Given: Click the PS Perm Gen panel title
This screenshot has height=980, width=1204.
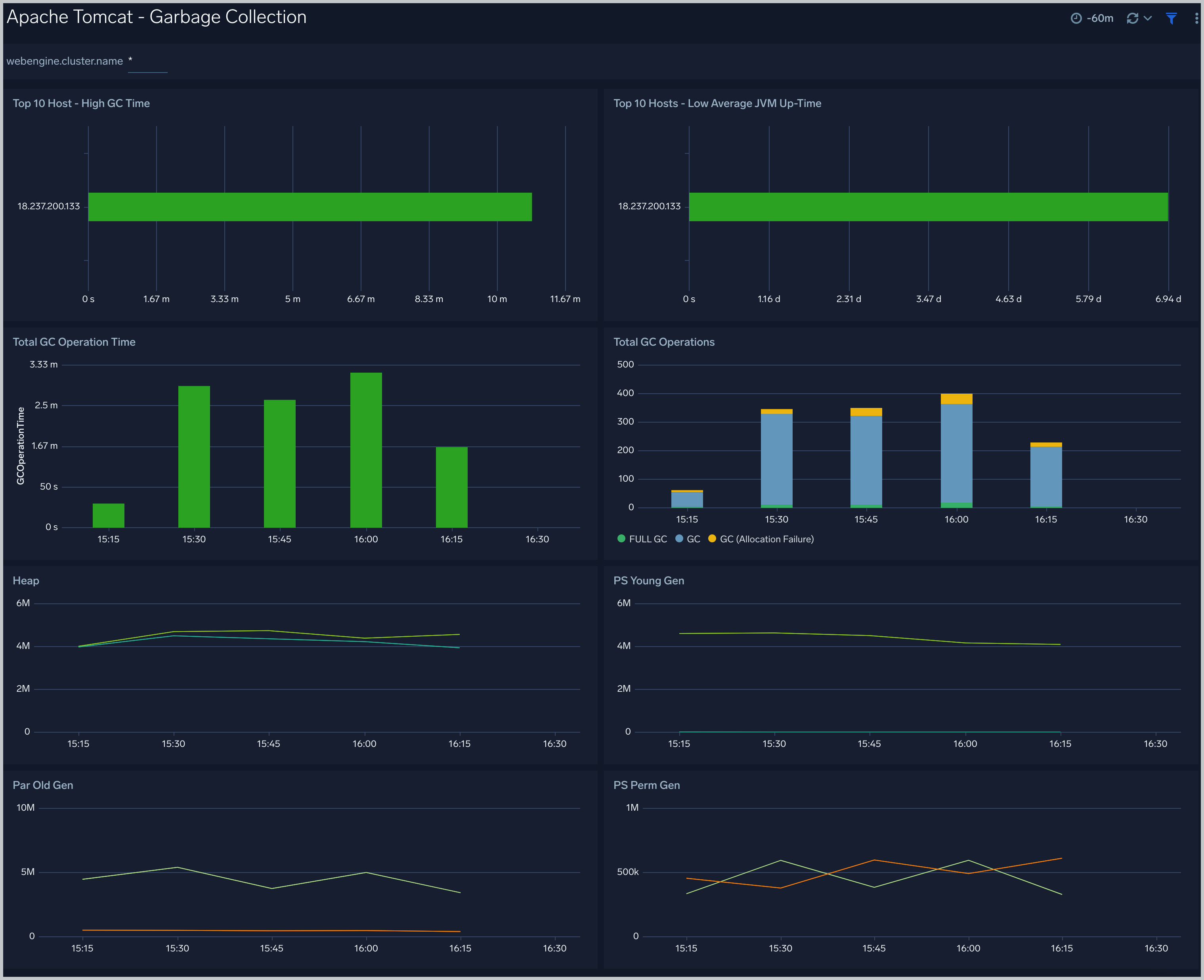Looking at the screenshot, I should tap(646, 785).
